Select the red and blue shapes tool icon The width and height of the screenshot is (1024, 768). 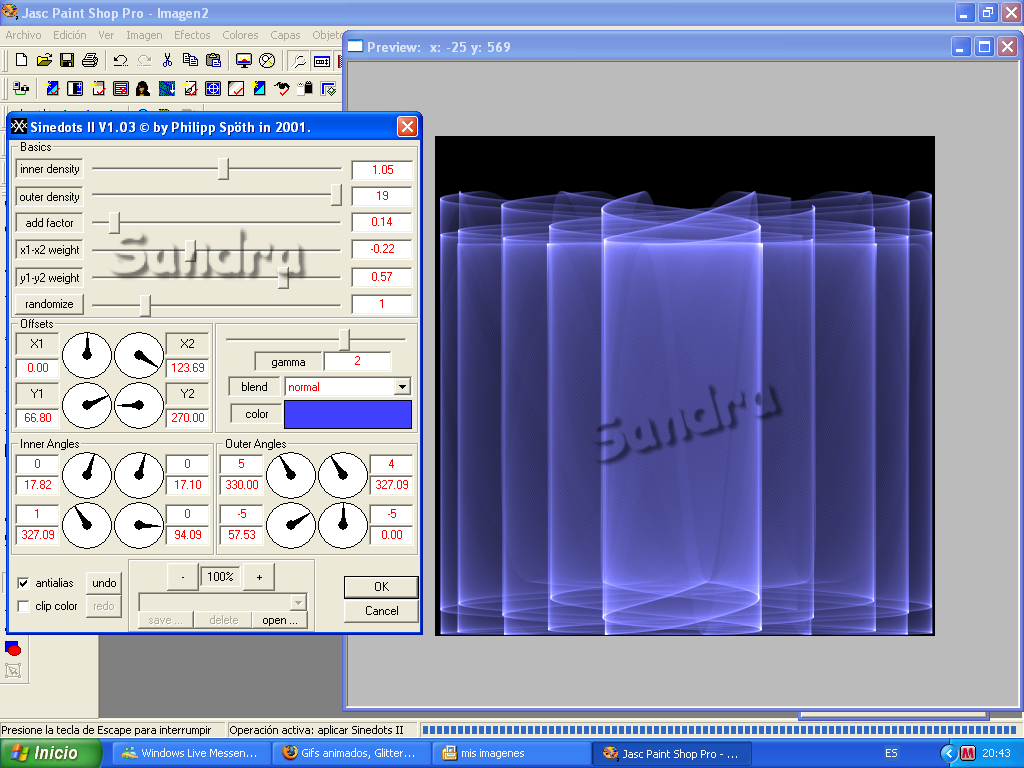click(13, 648)
